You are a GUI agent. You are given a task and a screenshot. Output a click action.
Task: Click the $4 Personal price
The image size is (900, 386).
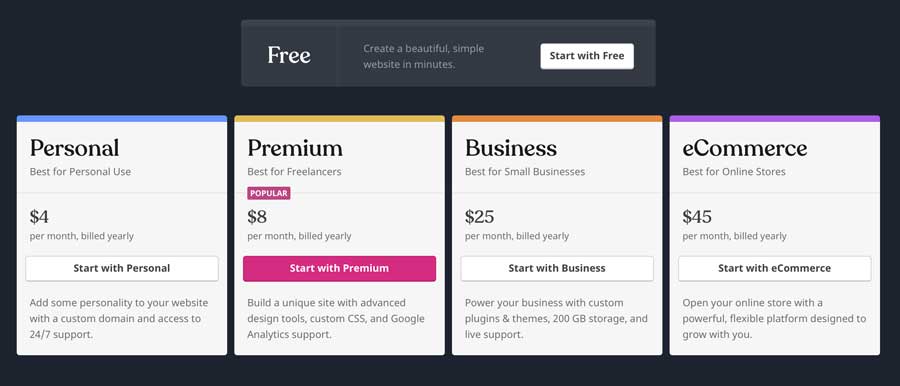tap(40, 217)
